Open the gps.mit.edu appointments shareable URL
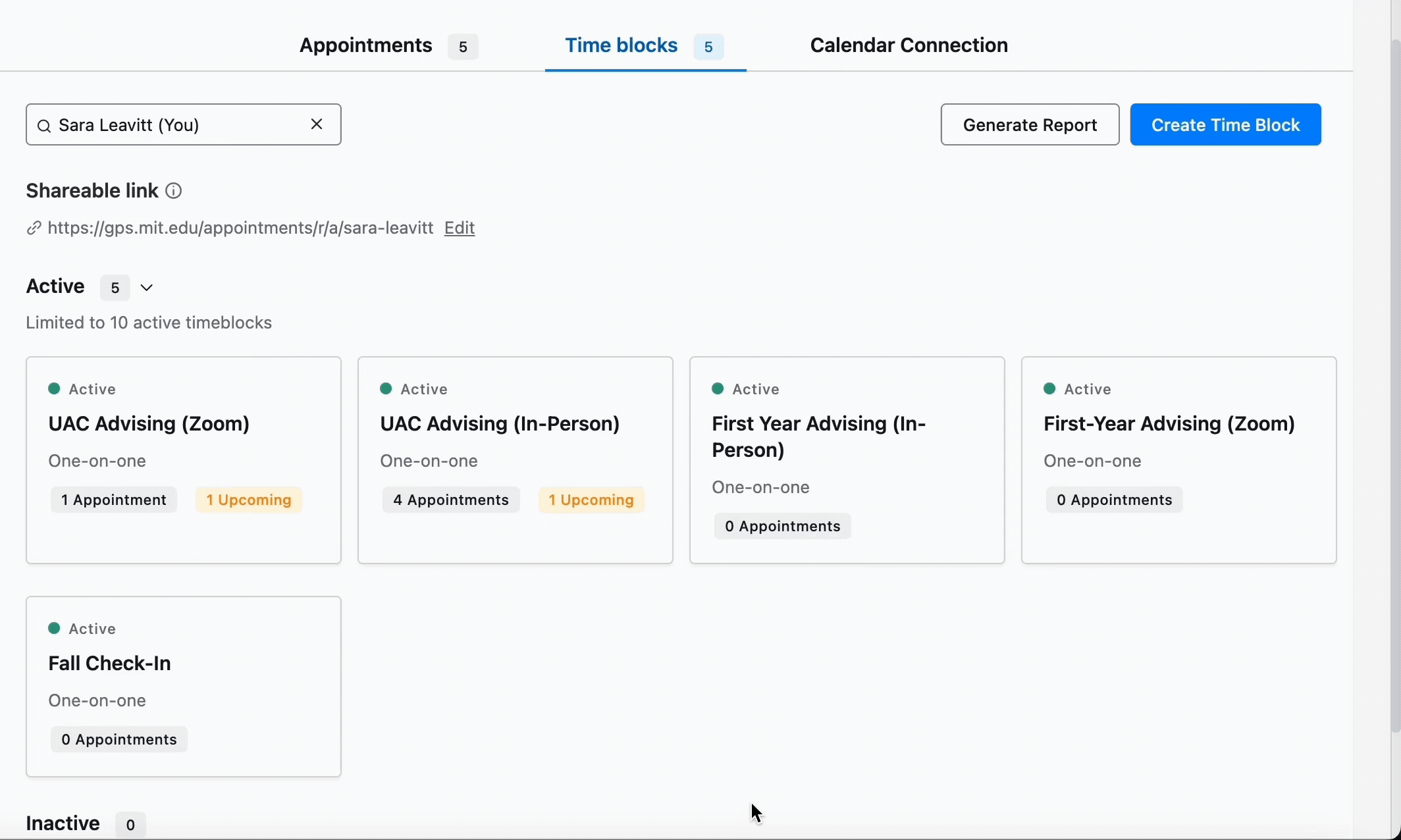 (240, 228)
